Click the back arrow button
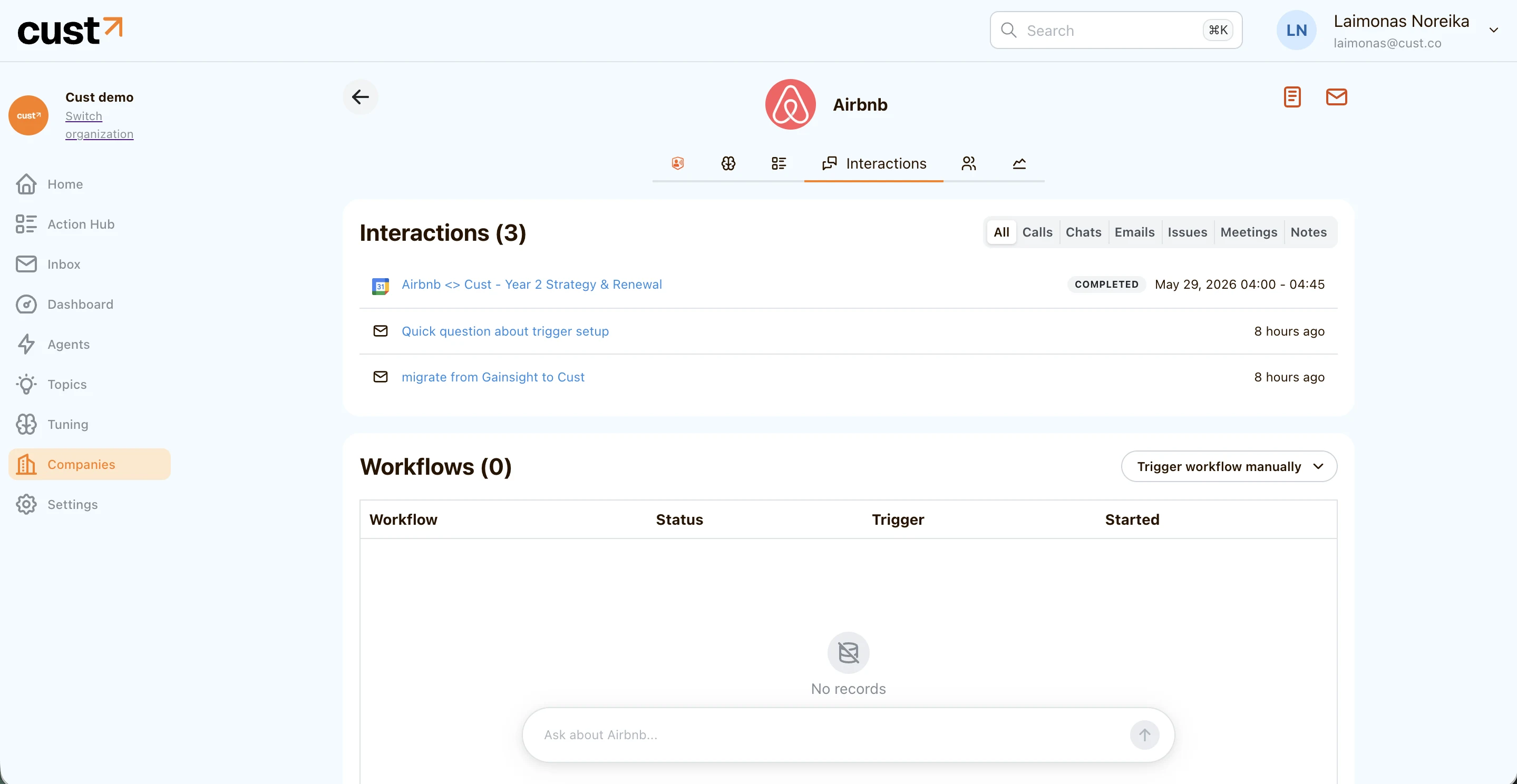 tap(361, 96)
